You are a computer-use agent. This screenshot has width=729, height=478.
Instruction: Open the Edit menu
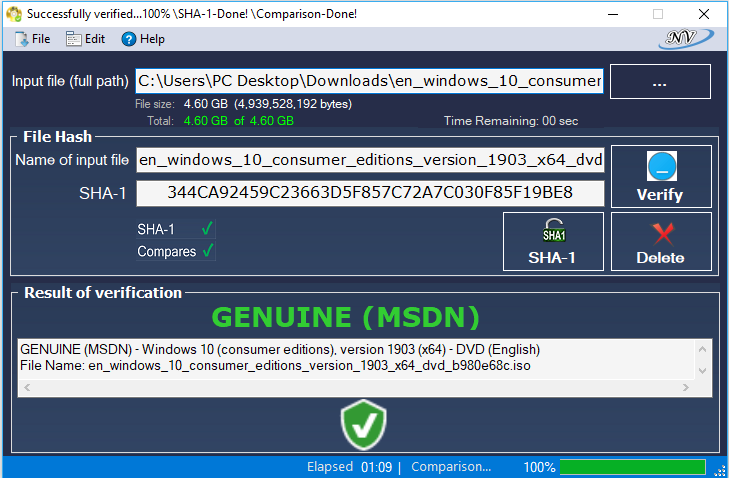pos(86,39)
